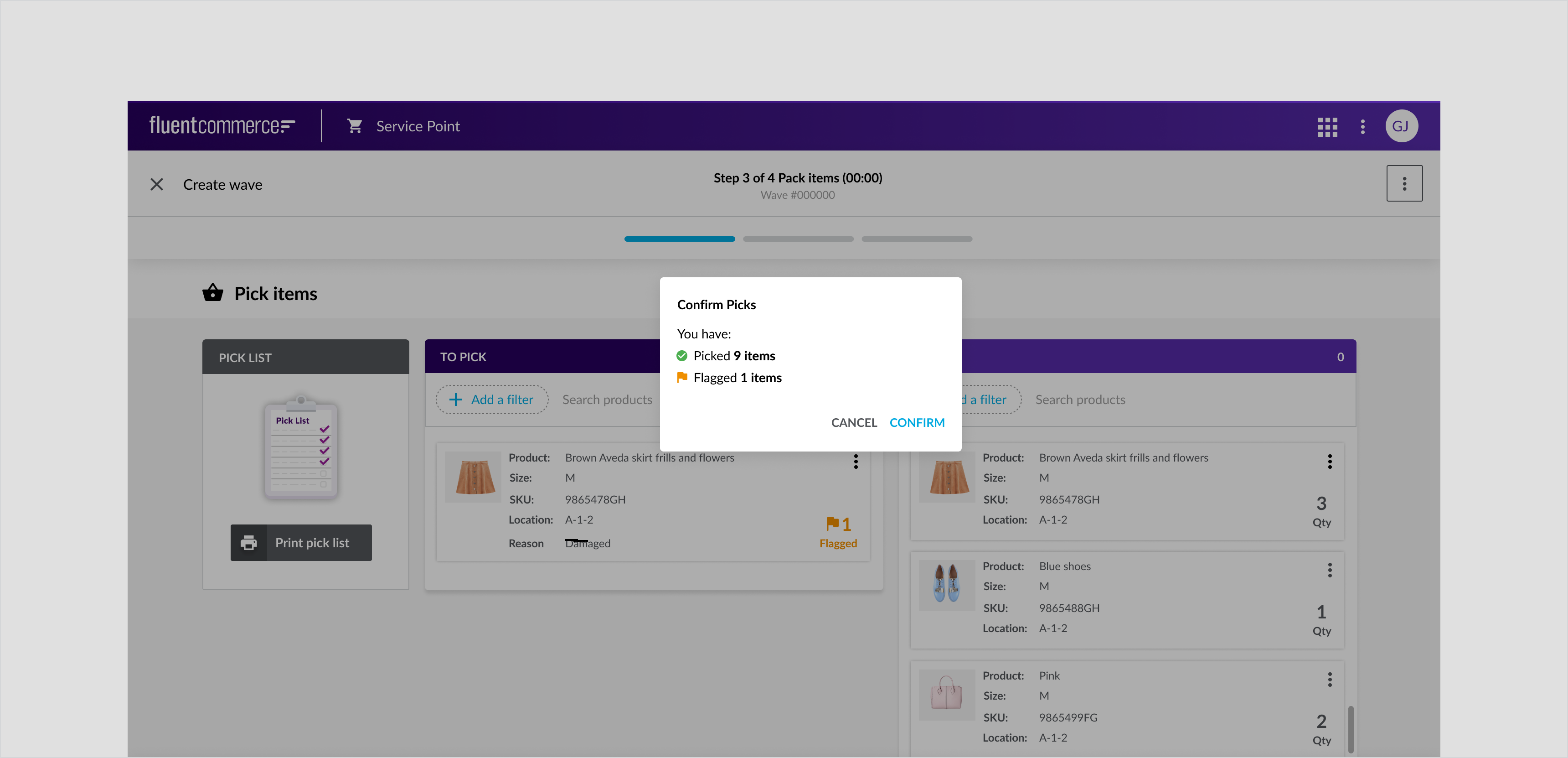Click the GJ user avatar
Image resolution: width=1568 pixels, height=758 pixels.
[x=1401, y=127]
